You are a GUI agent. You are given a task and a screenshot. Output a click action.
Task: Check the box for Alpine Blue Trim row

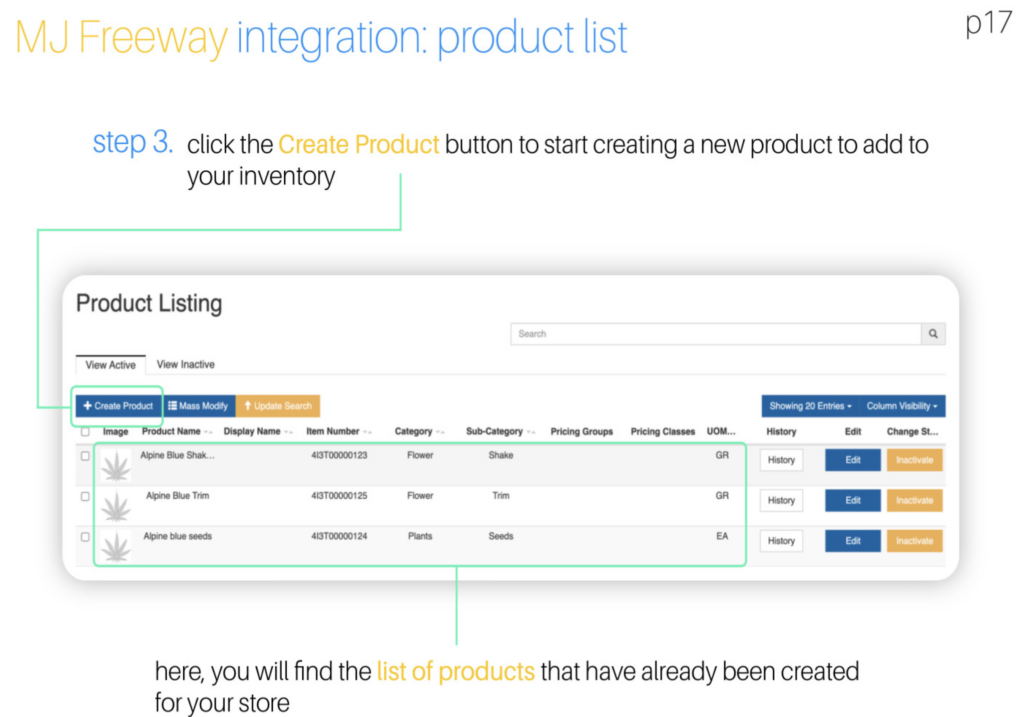[x=85, y=496]
